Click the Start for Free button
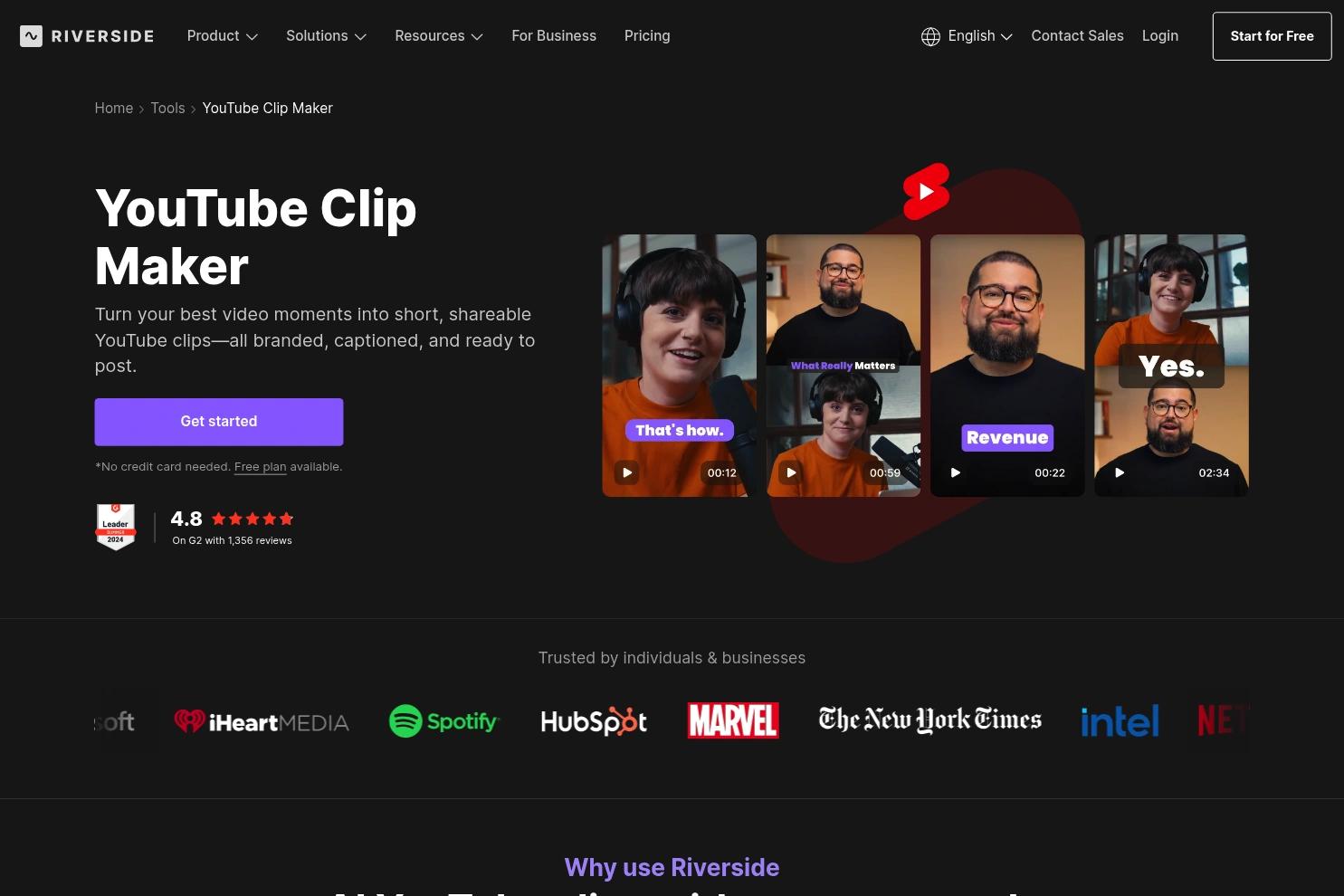This screenshot has width=1344, height=896. 1272,36
